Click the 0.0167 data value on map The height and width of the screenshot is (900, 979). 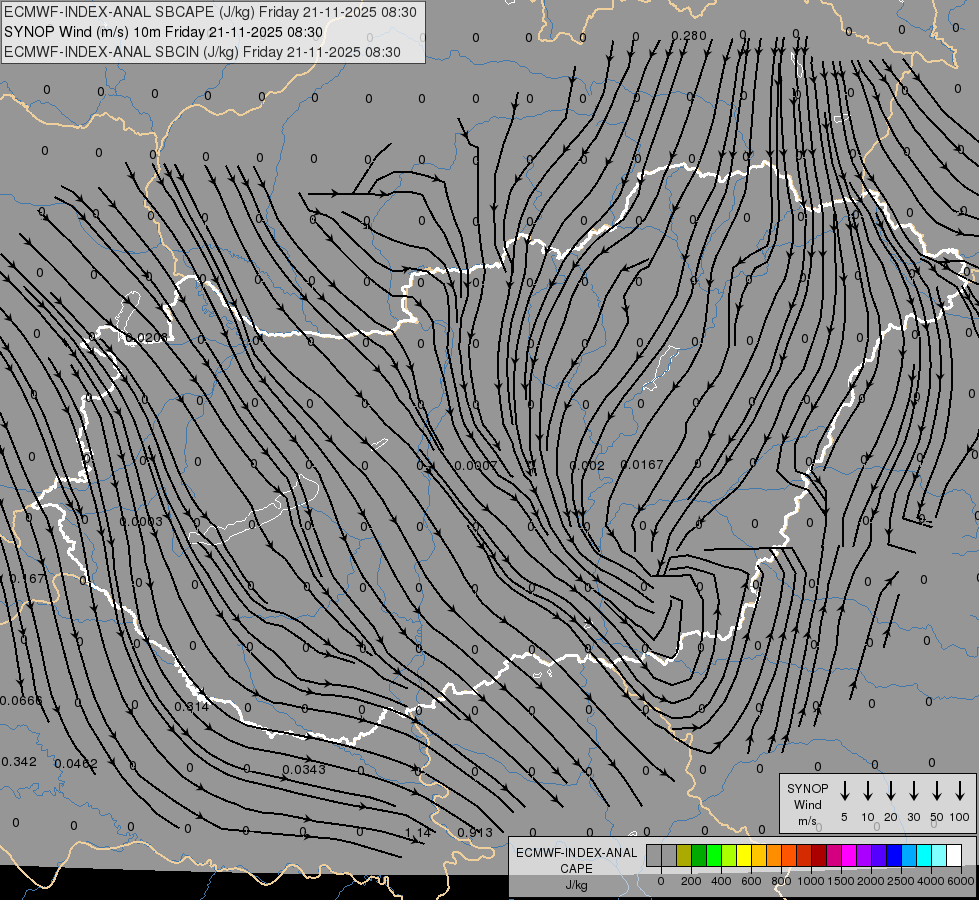tap(642, 465)
